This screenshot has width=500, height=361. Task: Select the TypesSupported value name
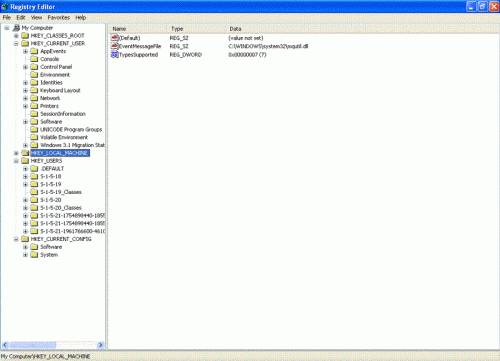point(138,55)
